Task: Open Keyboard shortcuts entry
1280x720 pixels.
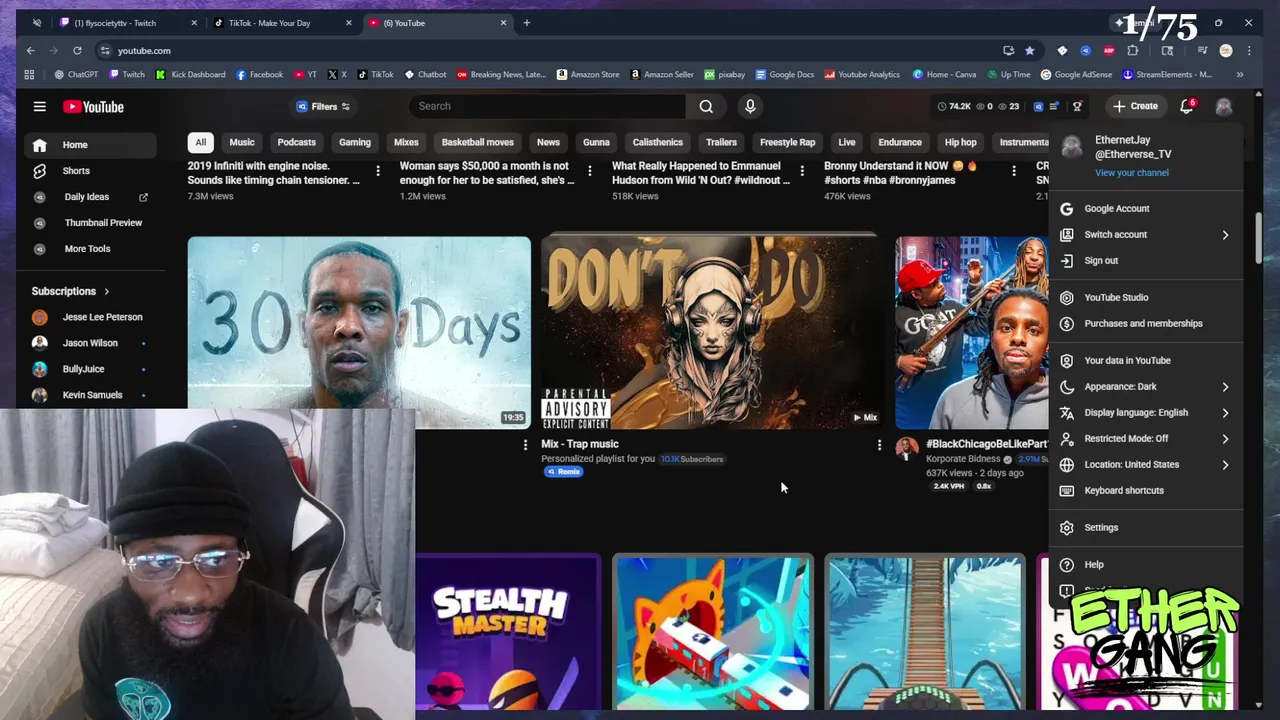Action: [x=1146, y=491]
